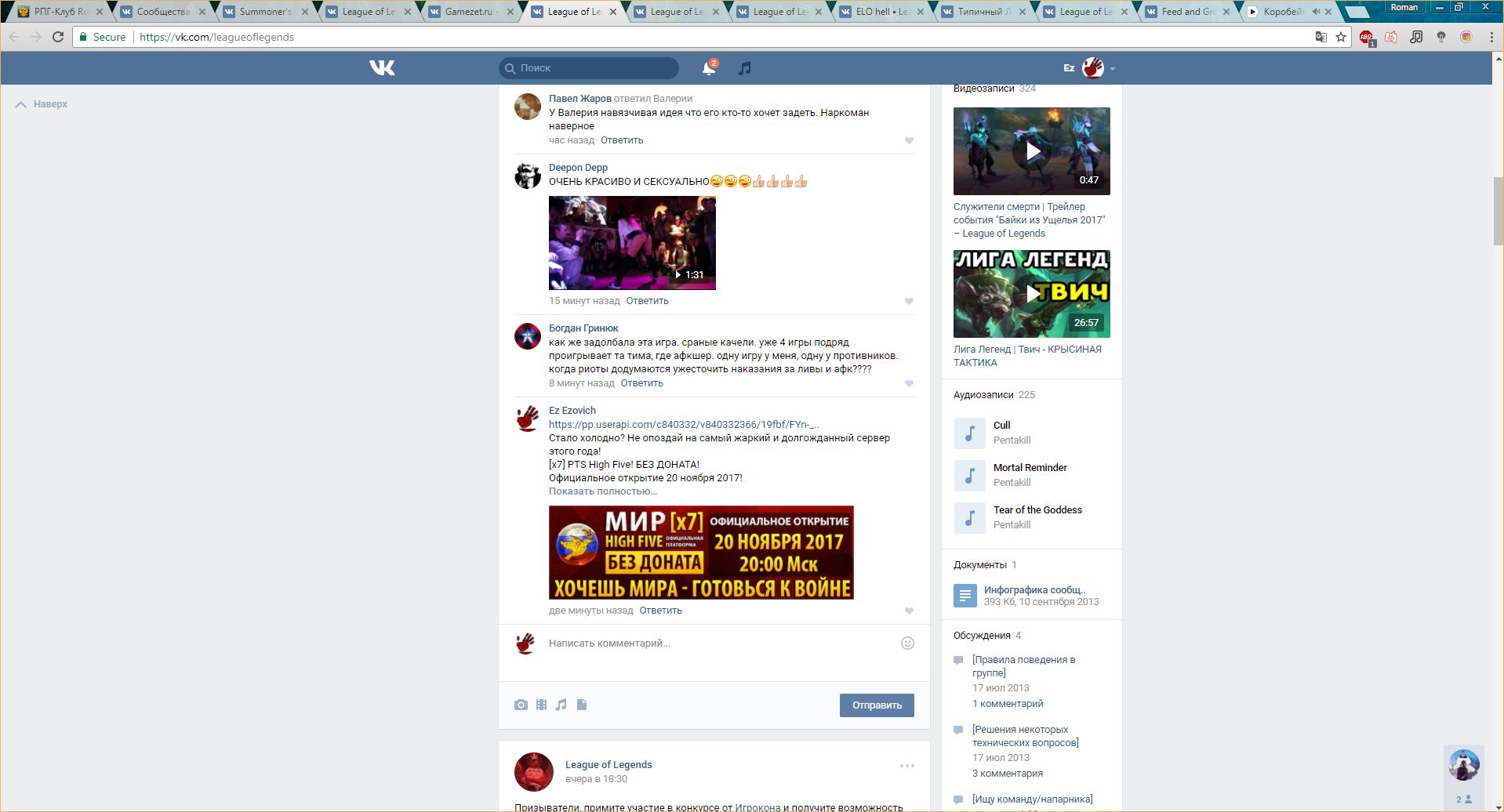
Task: Go back with the browser back arrow
Action: pyautogui.click(x=14, y=37)
